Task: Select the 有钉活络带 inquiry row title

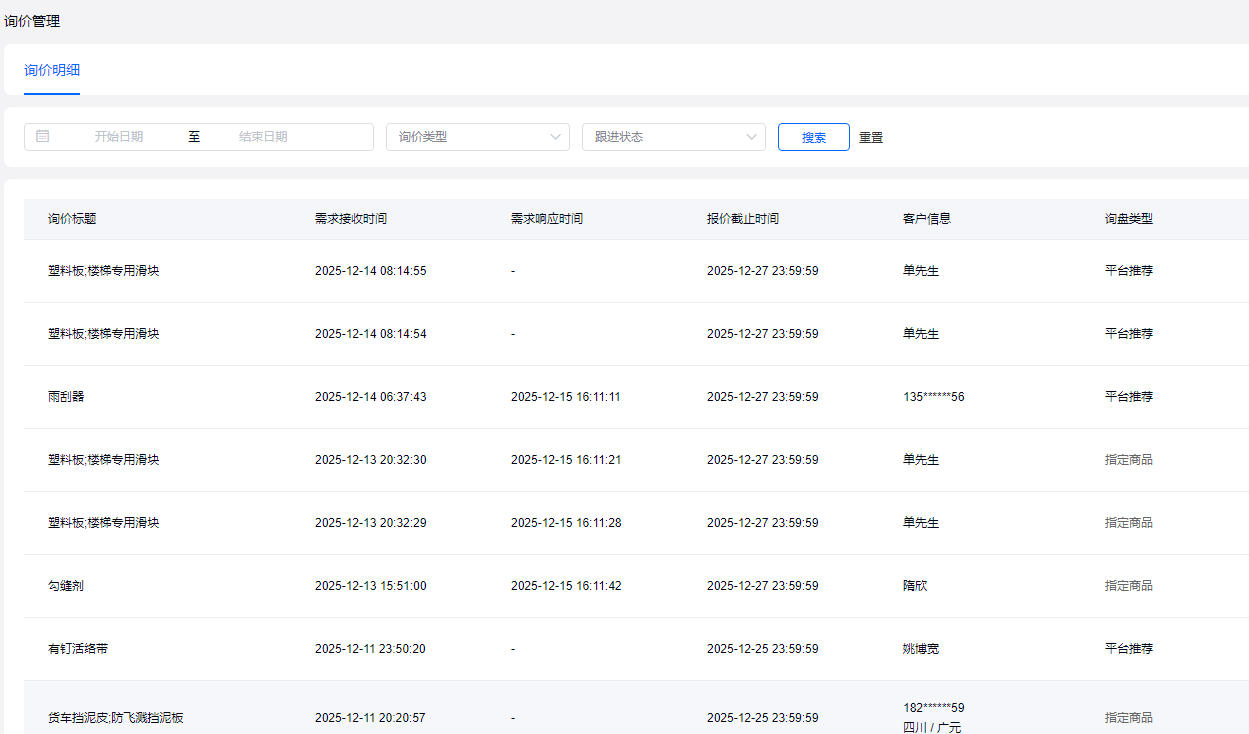Action: coord(78,649)
